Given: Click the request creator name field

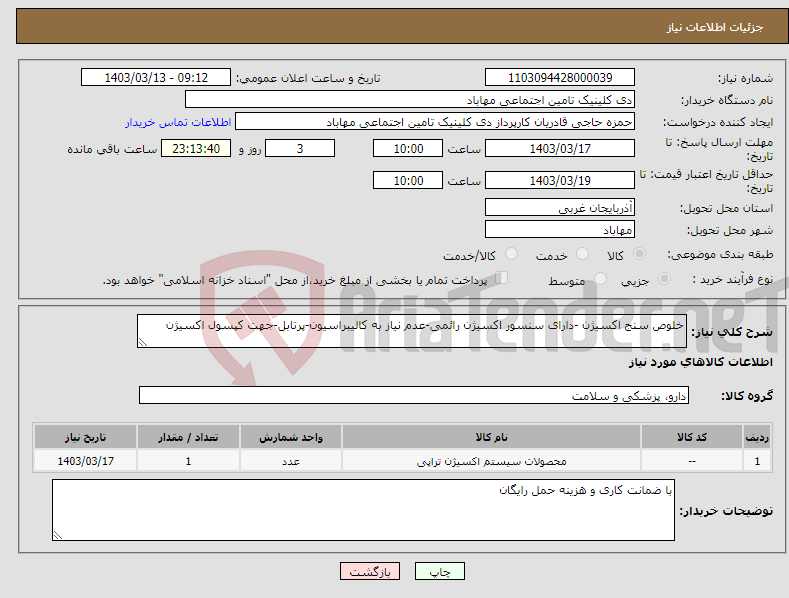Looking at the screenshot, I should click(x=435, y=122).
